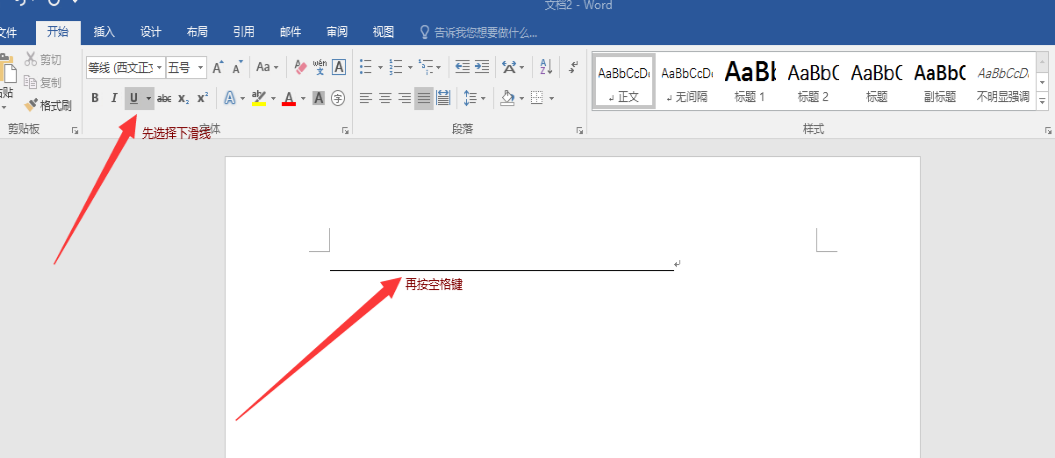
Task: Open borders dropdown arrow
Action: click(x=552, y=99)
